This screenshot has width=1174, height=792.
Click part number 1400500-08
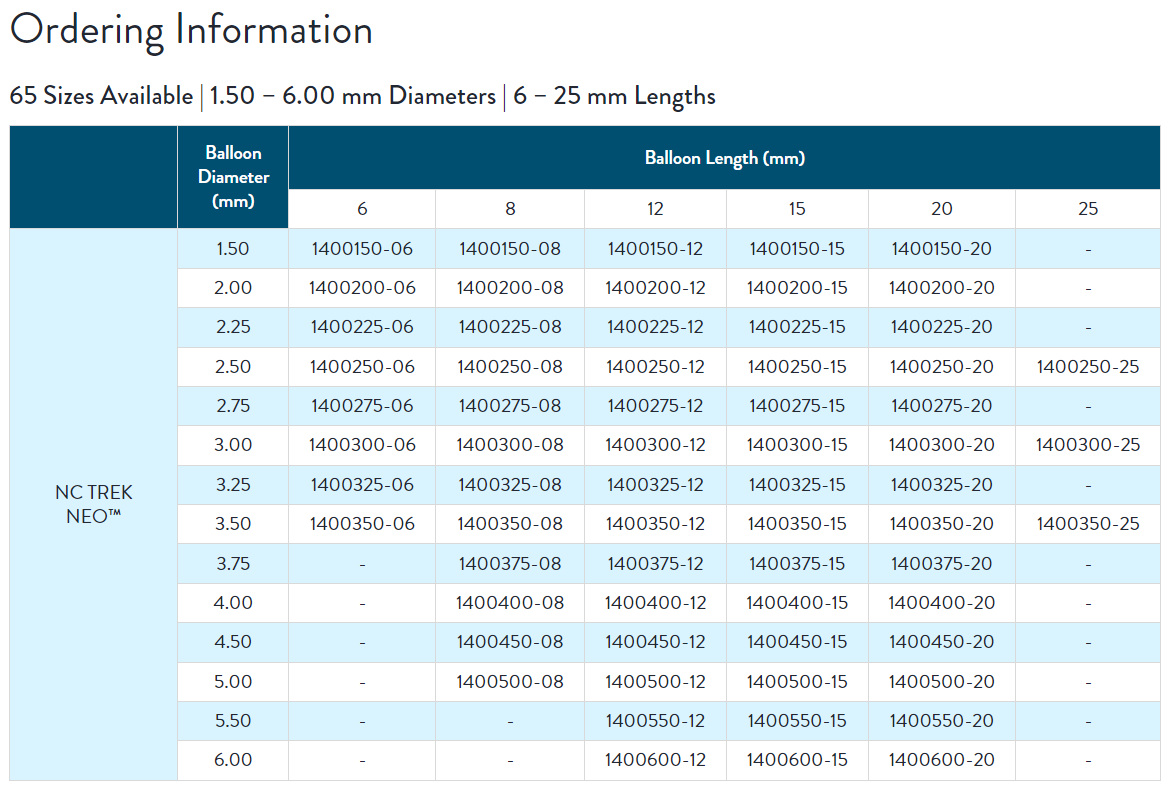pyautogui.click(x=510, y=682)
